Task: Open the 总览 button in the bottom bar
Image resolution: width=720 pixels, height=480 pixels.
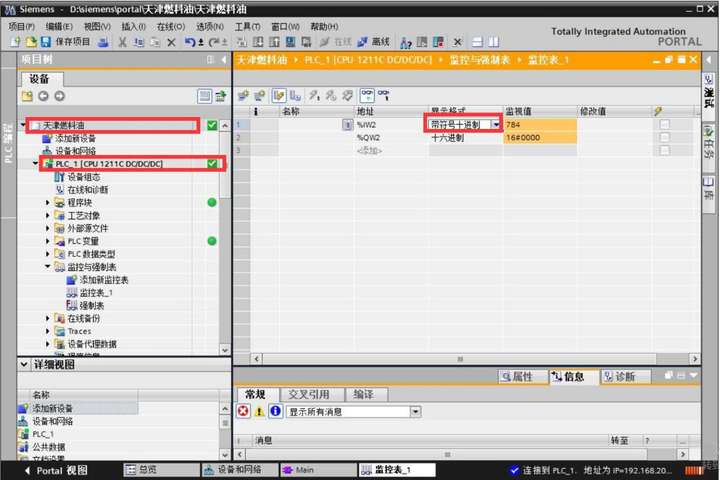Action: tap(161, 470)
